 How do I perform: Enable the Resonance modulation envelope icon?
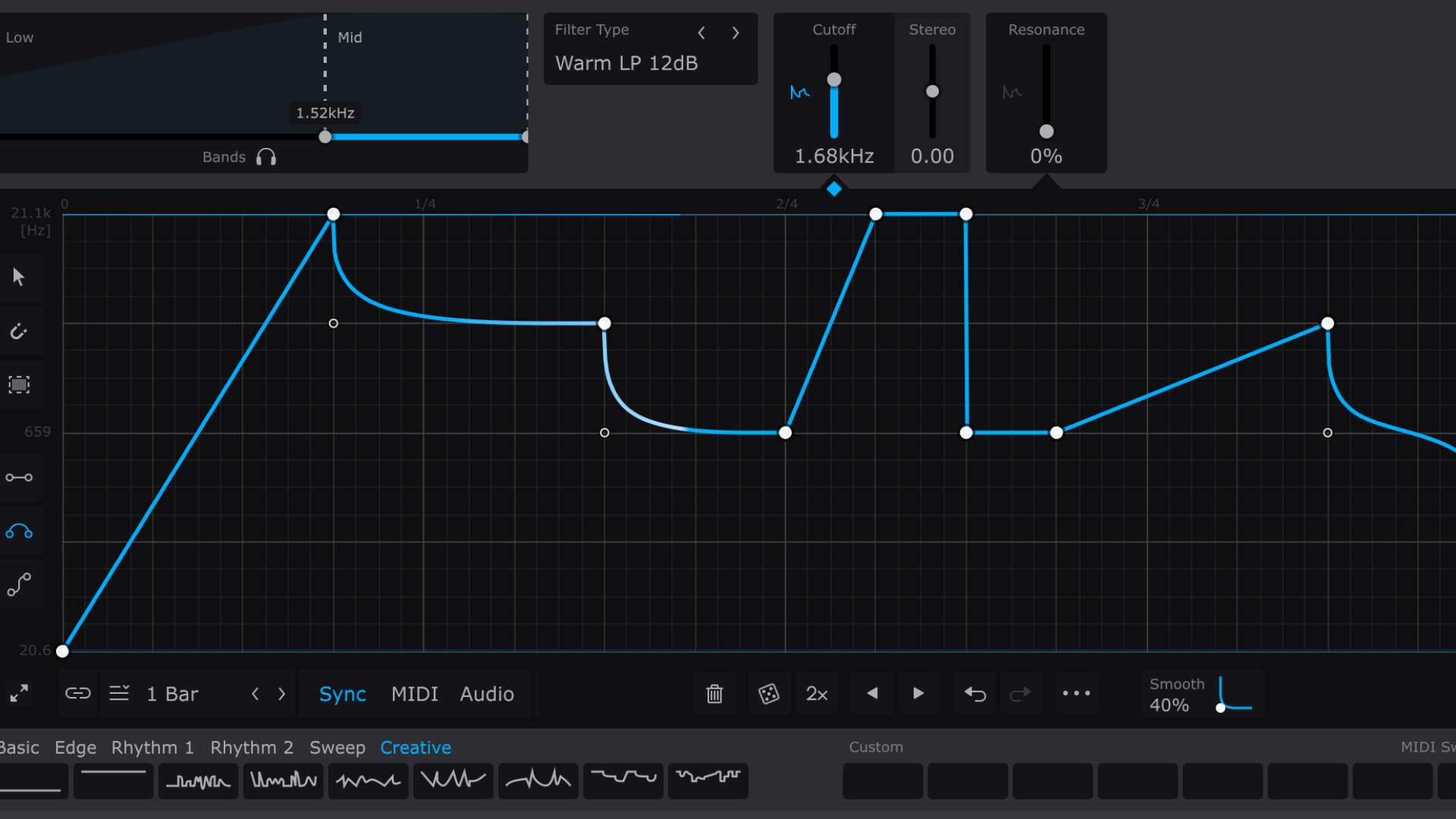pyautogui.click(x=1012, y=92)
